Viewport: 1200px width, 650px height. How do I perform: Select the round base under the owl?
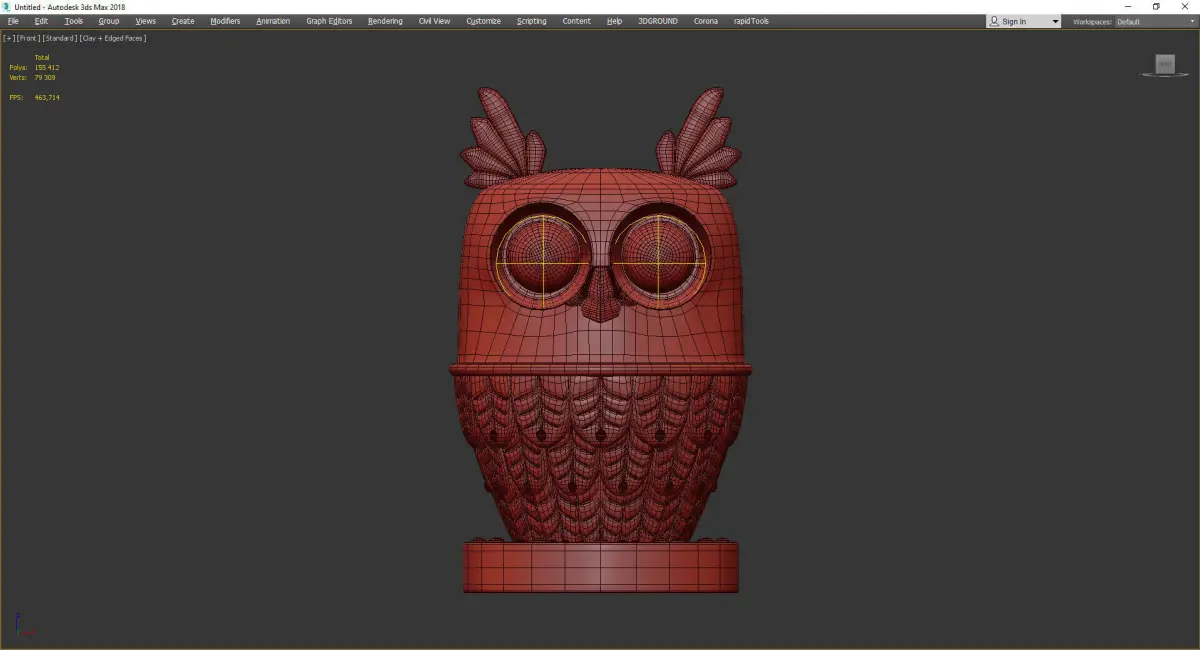point(601,567)
